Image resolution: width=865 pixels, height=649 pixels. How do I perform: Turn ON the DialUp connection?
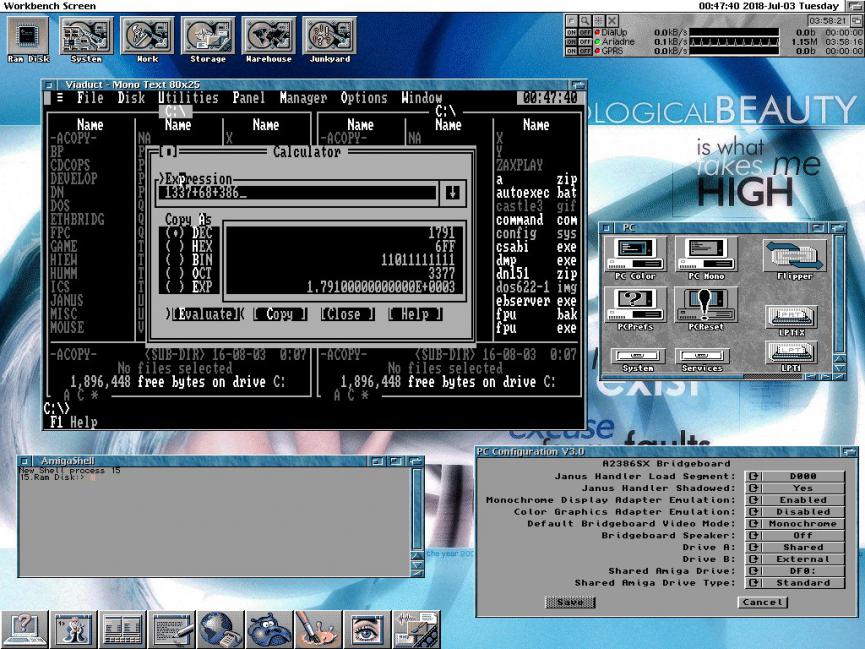point(572,32)
